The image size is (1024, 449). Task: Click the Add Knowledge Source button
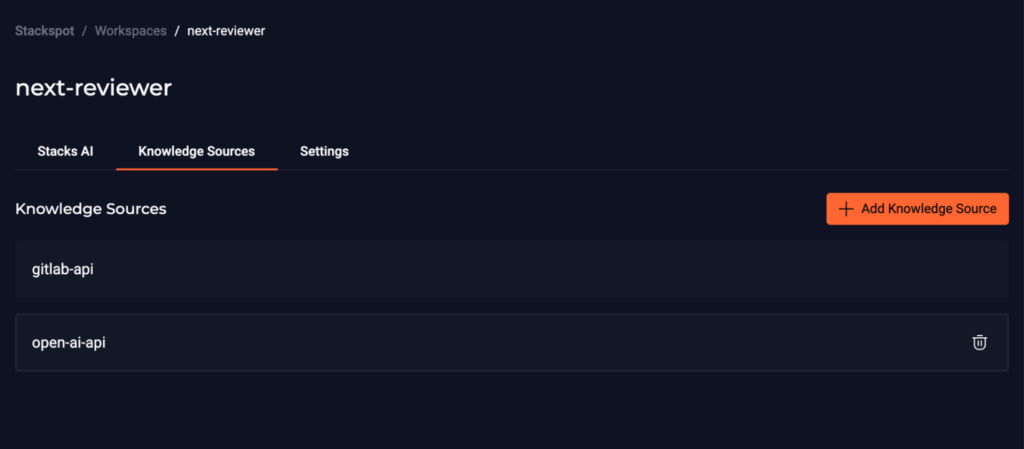tap(917, 209)
